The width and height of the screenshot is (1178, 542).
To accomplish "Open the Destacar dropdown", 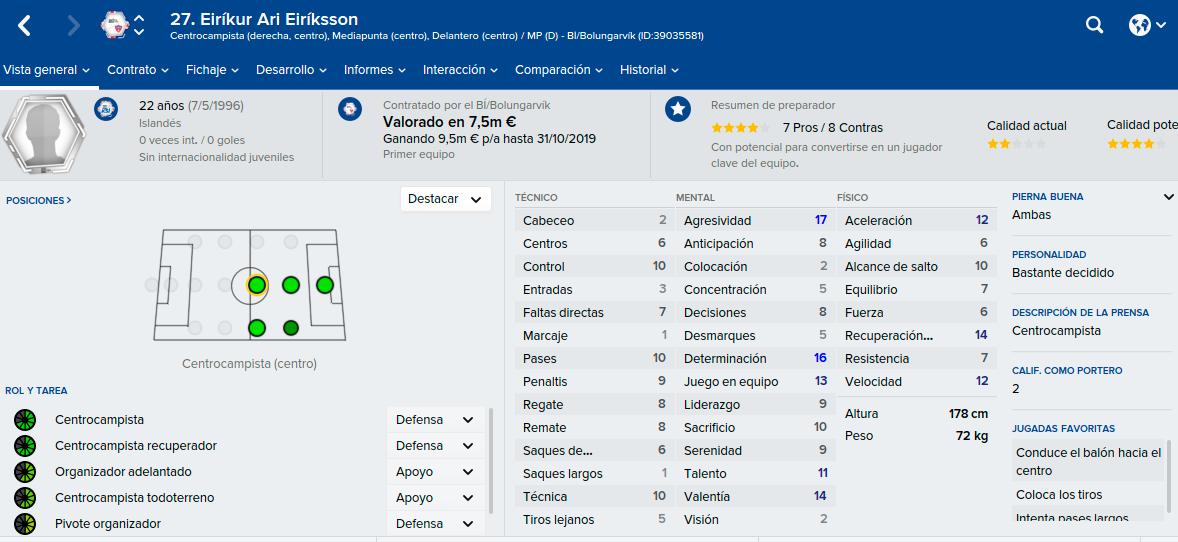I will (x=446, y=199).
